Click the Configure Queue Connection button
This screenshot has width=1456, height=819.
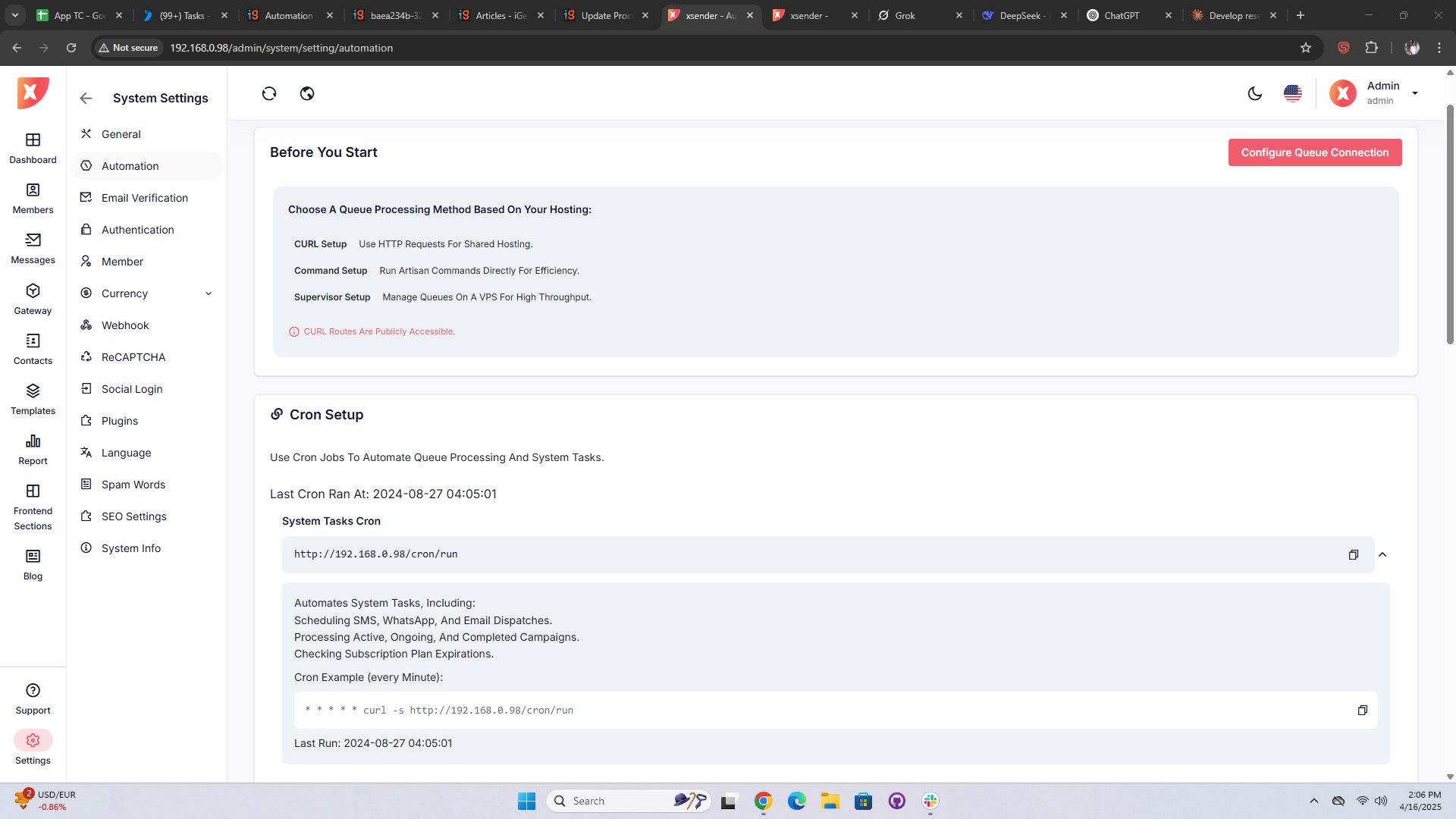point(1314,152)
